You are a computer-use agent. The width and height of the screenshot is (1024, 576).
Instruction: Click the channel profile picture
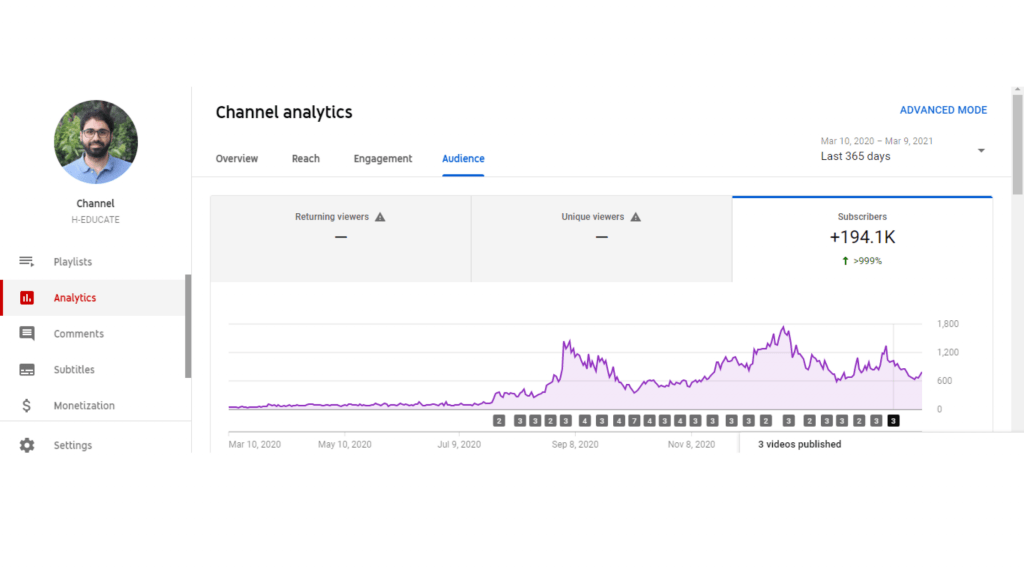point(96,142)
